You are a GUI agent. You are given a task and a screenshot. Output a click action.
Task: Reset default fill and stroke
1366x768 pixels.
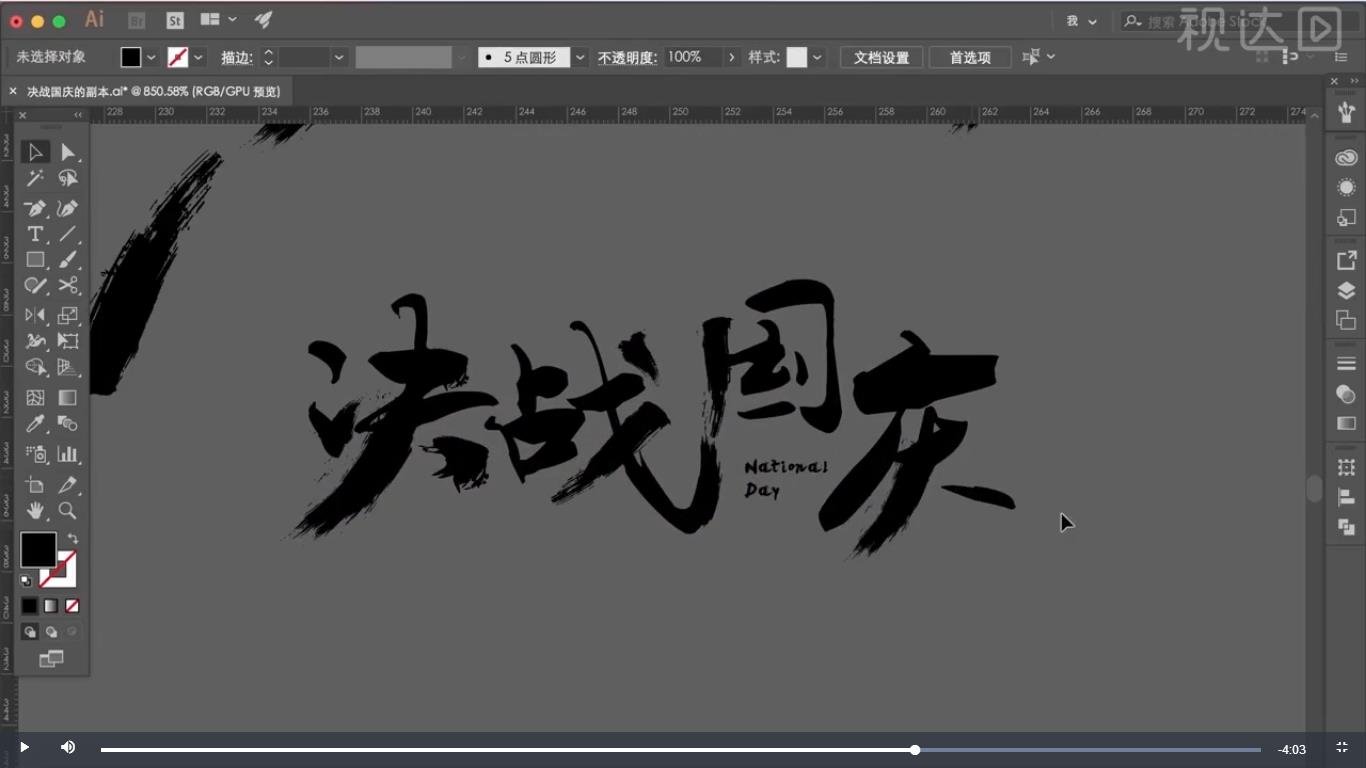pos(26,581)
